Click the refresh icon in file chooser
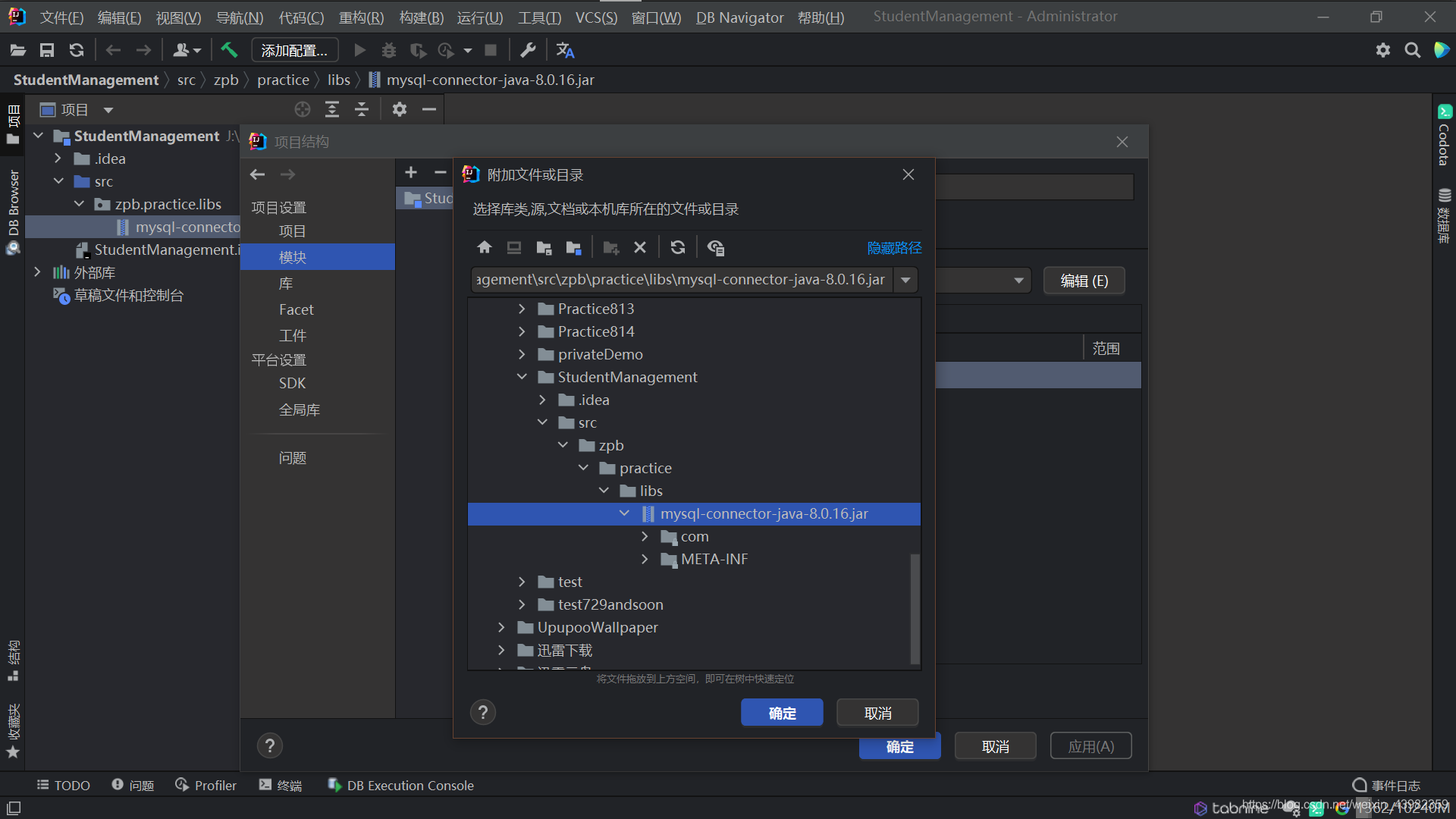The width and height of the screenshot is (1456, 819). coord(678,247)
